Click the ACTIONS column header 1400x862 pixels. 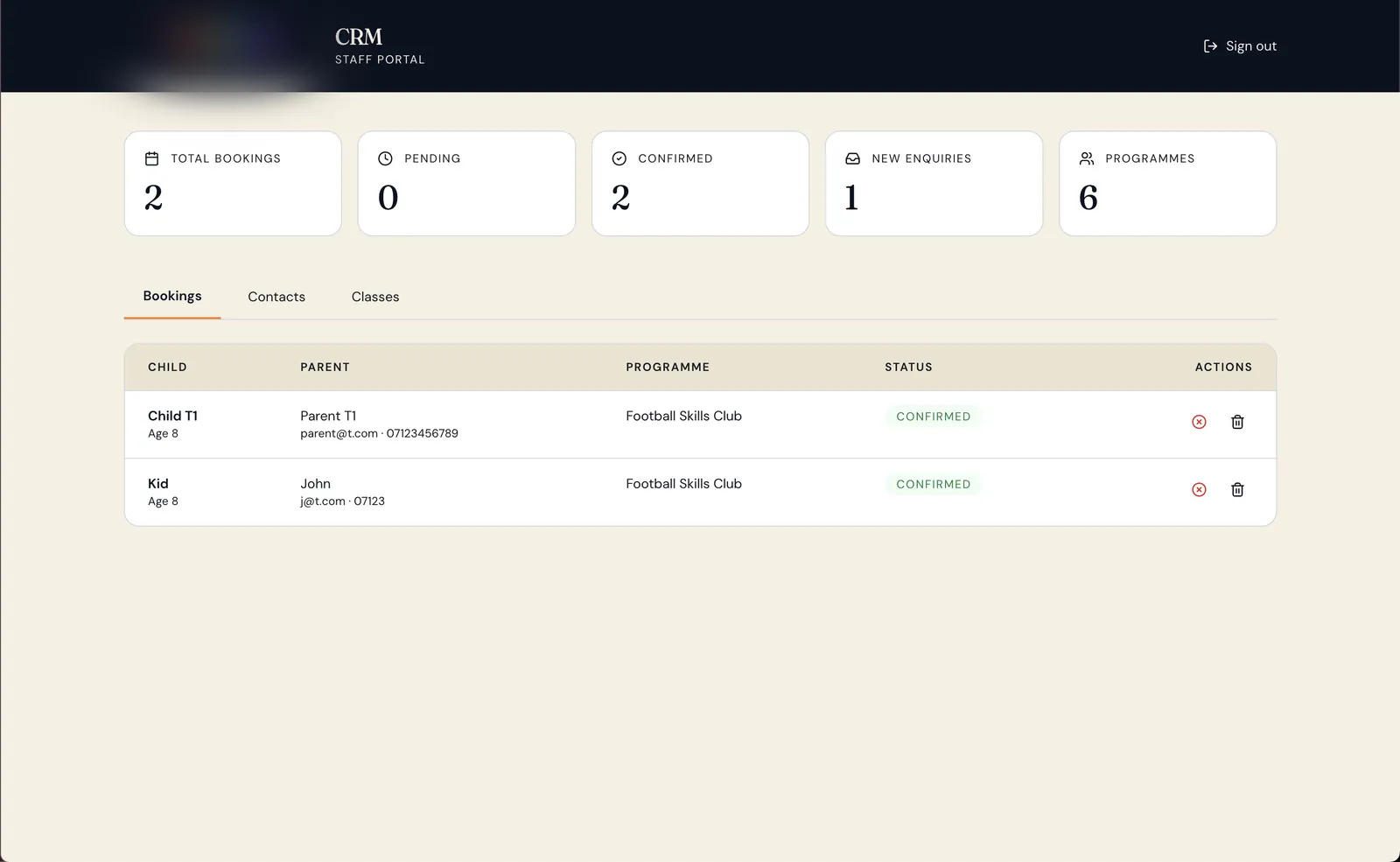[1223, 367]
